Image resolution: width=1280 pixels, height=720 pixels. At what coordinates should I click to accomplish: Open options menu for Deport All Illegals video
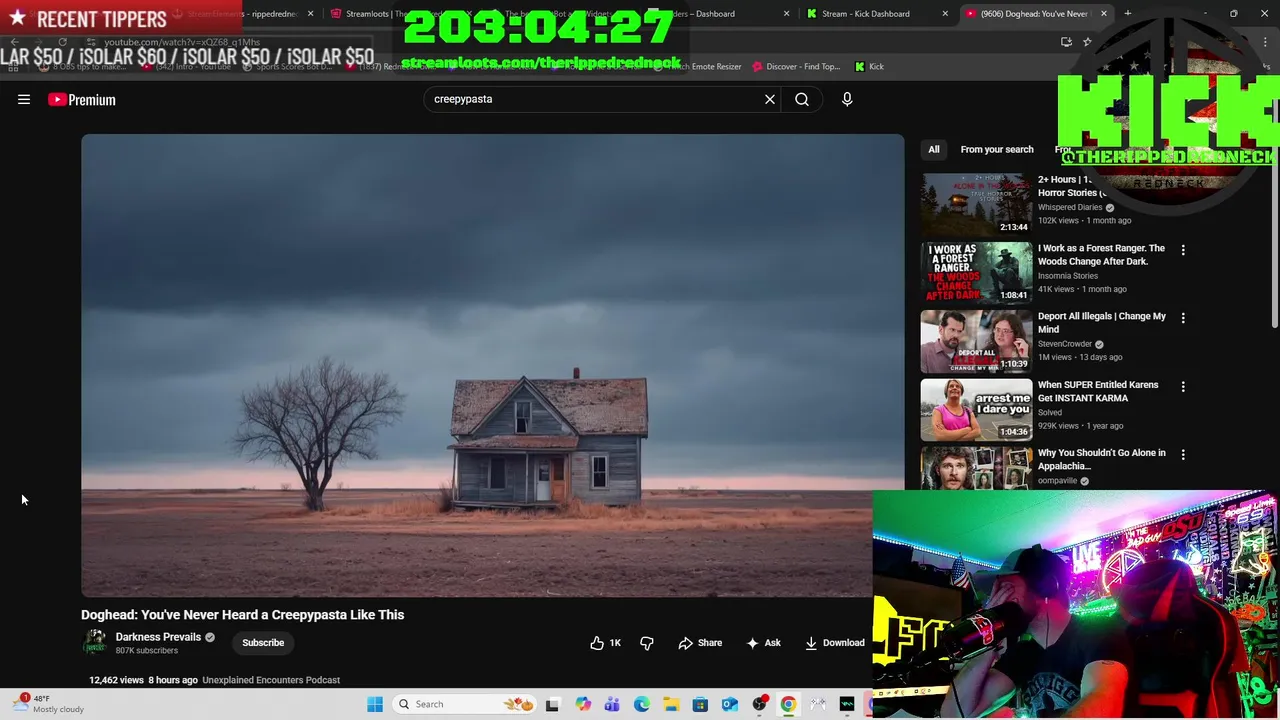pyautogui.click(x=1183, y=318)
